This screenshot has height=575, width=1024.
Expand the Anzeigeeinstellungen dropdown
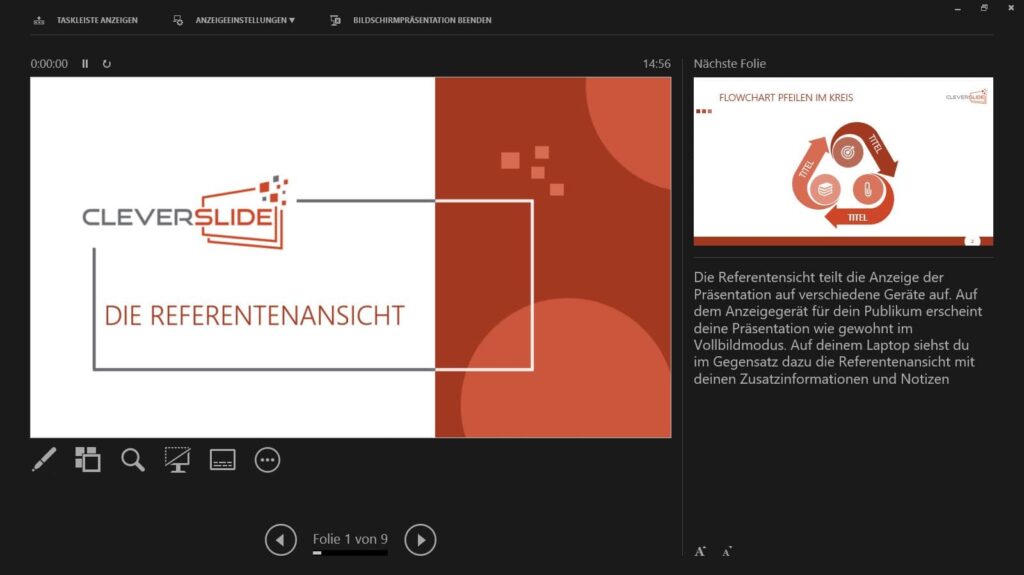click(x=244, y=20)
